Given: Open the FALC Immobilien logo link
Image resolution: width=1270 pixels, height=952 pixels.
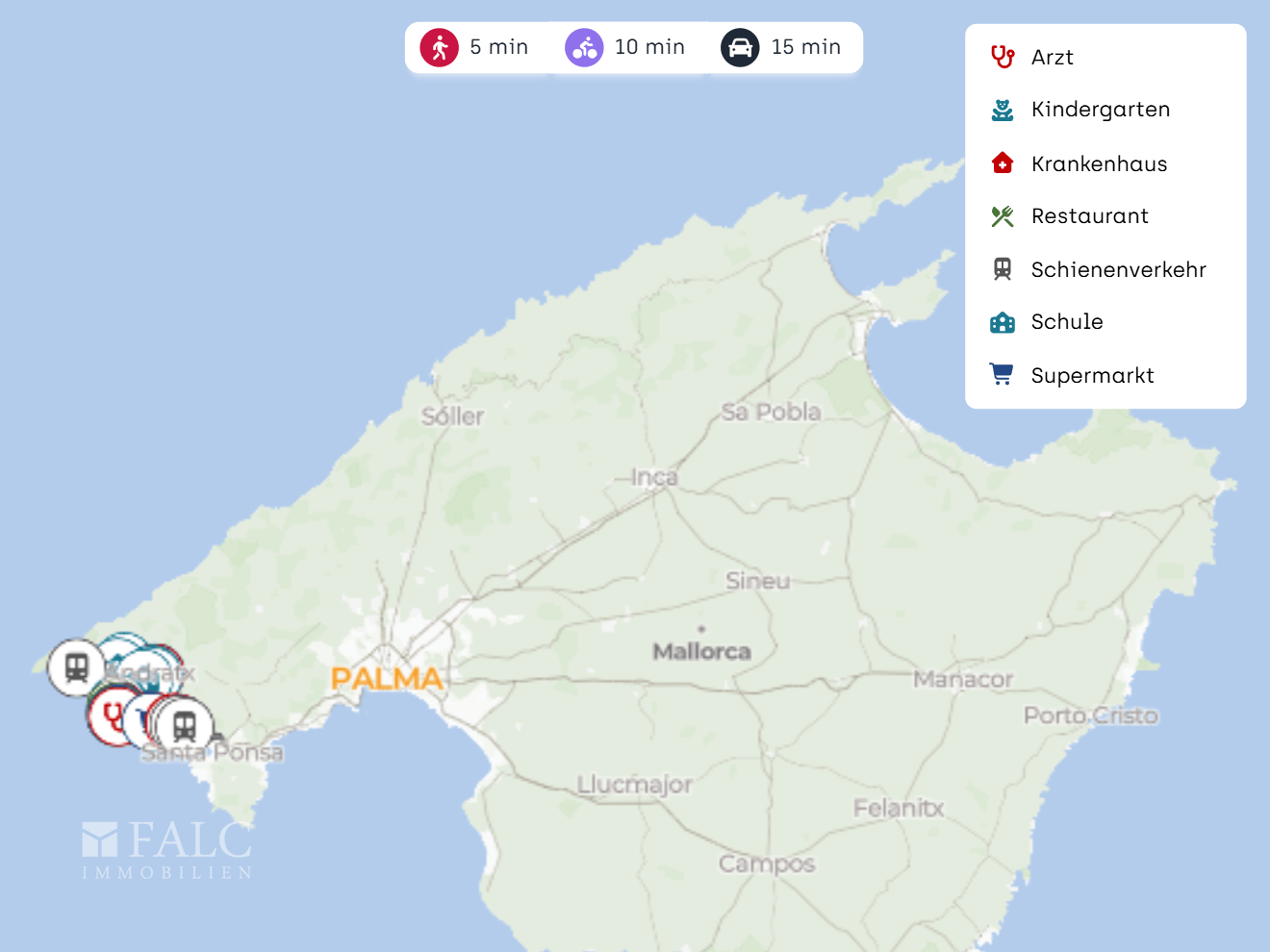Looking at the screenshot, I should (167, 850).
